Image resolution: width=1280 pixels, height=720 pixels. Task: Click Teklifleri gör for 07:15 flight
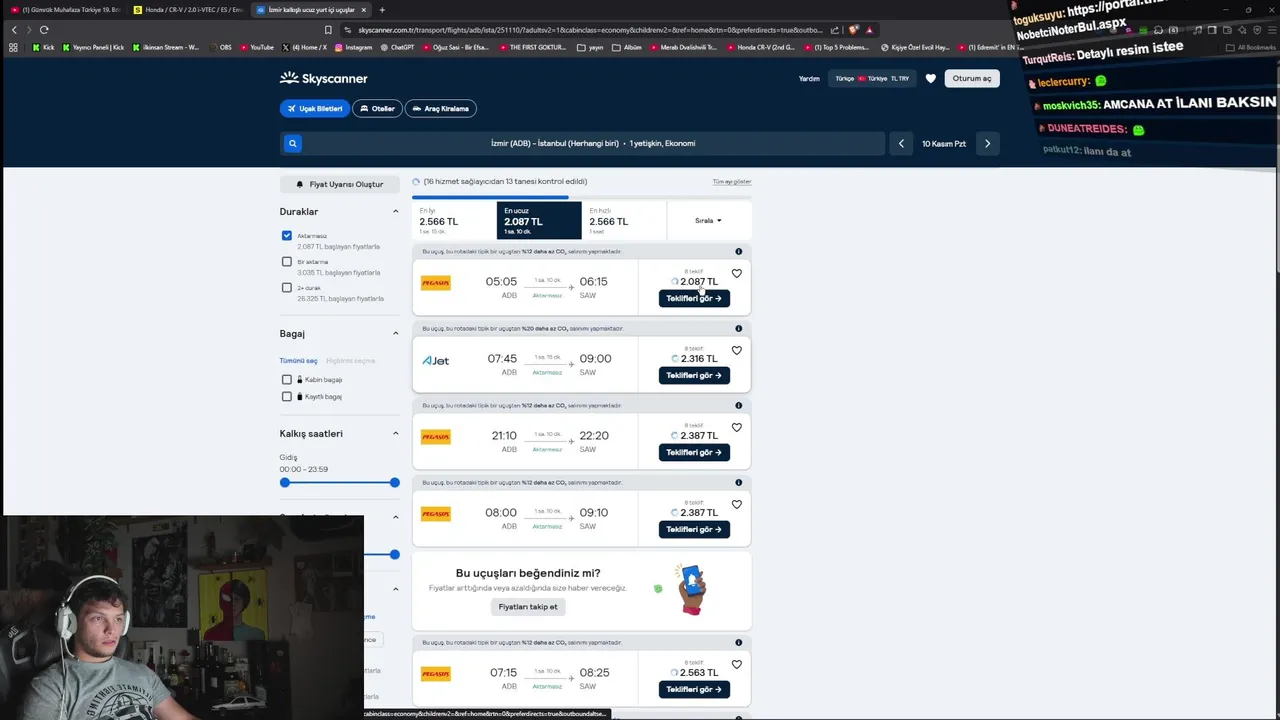pos(694,689)
